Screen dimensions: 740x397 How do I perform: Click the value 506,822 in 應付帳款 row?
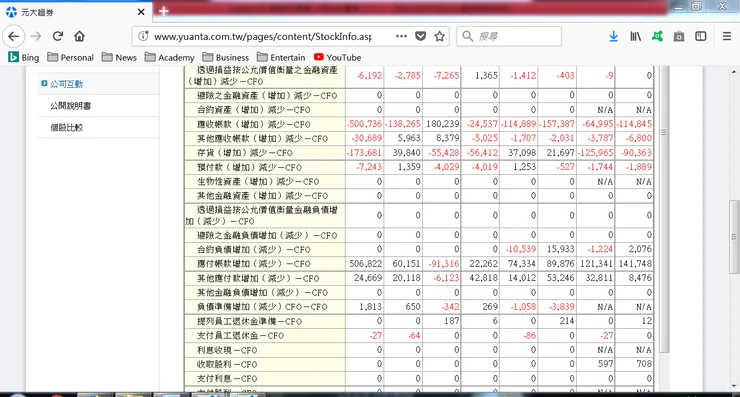click(366, 264)
